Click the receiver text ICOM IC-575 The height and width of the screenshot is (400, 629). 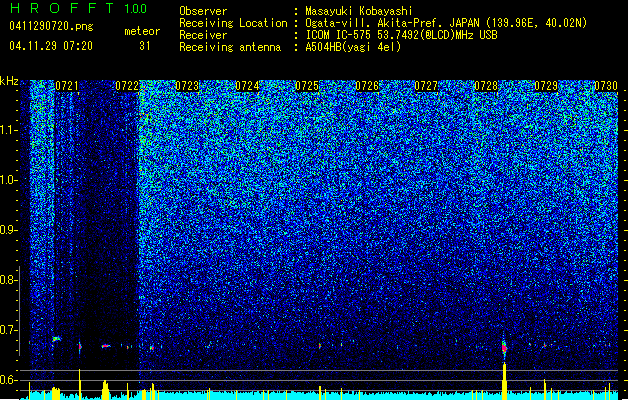click(339, 35)
